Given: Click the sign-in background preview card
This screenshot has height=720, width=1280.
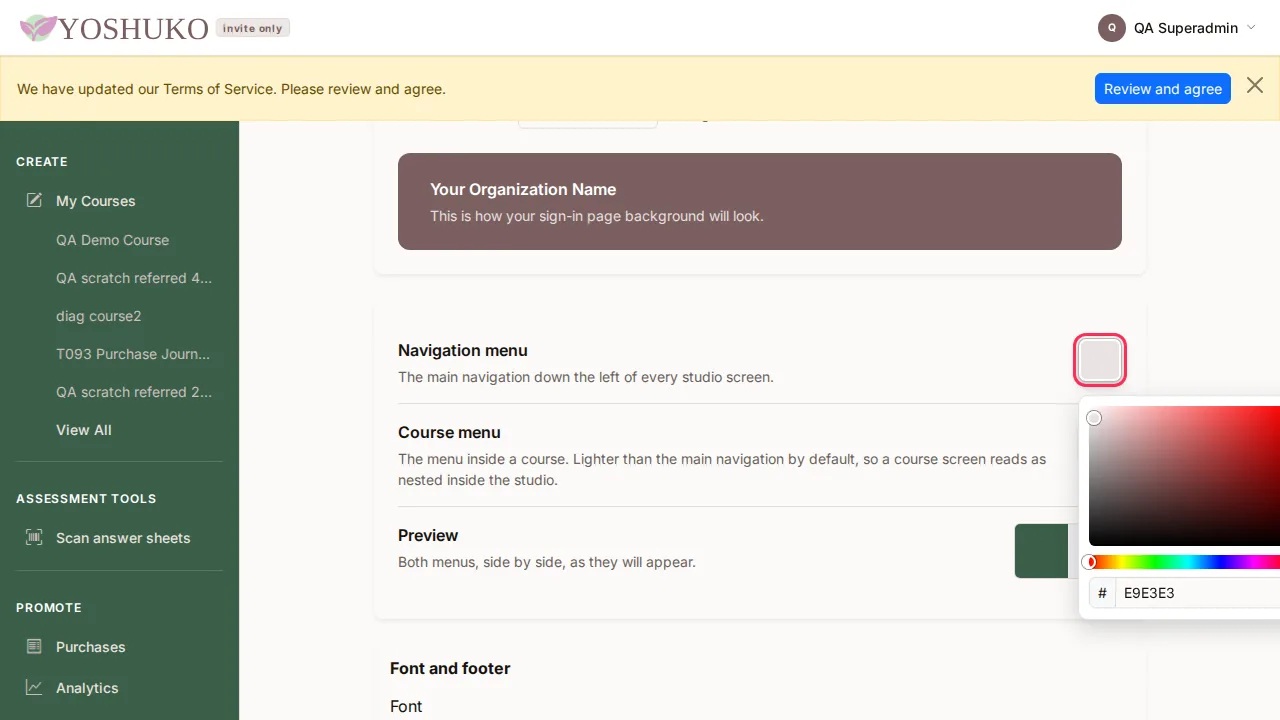Looking at the screenshot, I should point(760,201).
